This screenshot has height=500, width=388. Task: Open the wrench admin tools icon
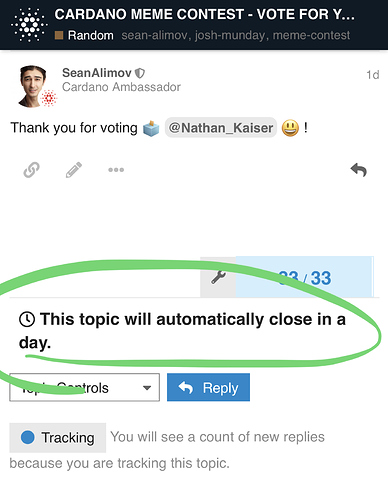click(x=218, y=277)
